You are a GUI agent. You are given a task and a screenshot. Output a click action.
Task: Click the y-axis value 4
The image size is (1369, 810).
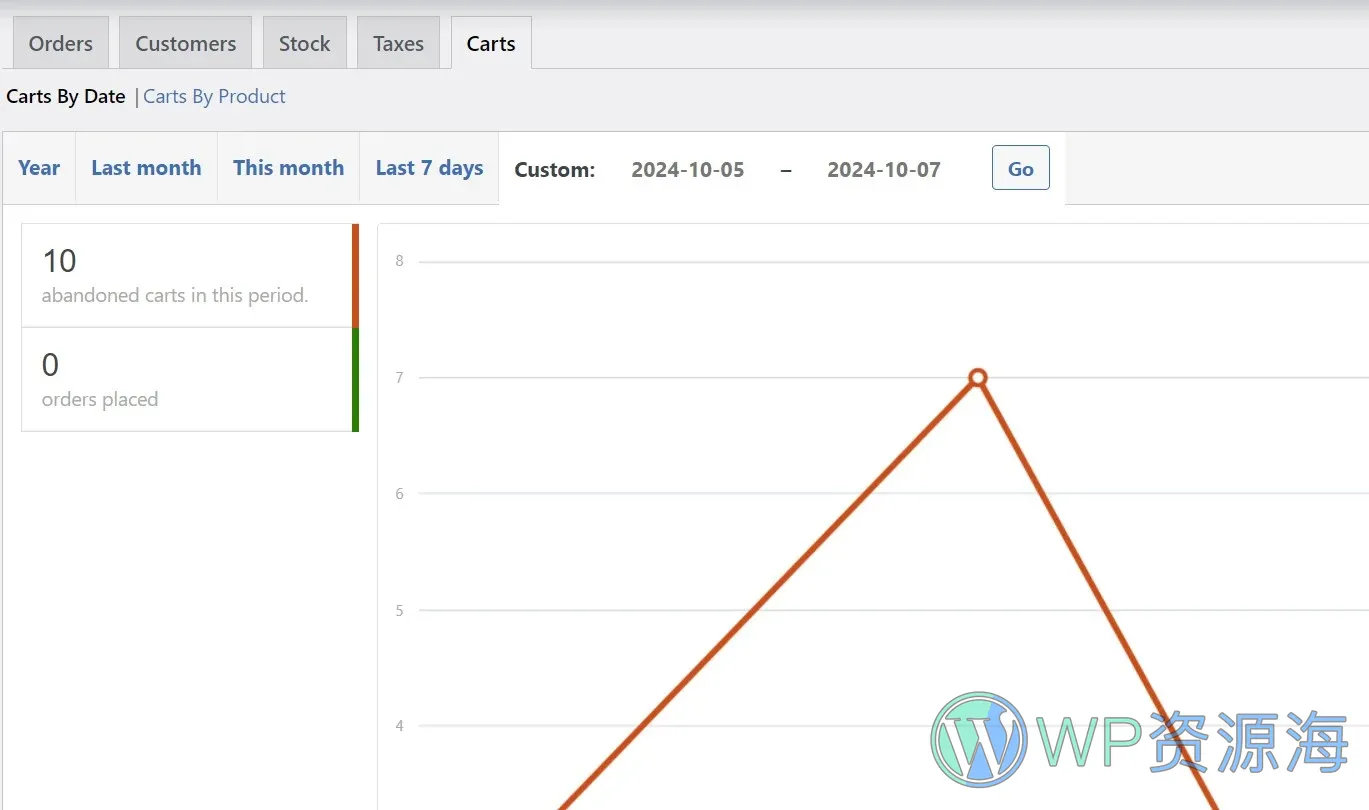click(x=400, y=726)
